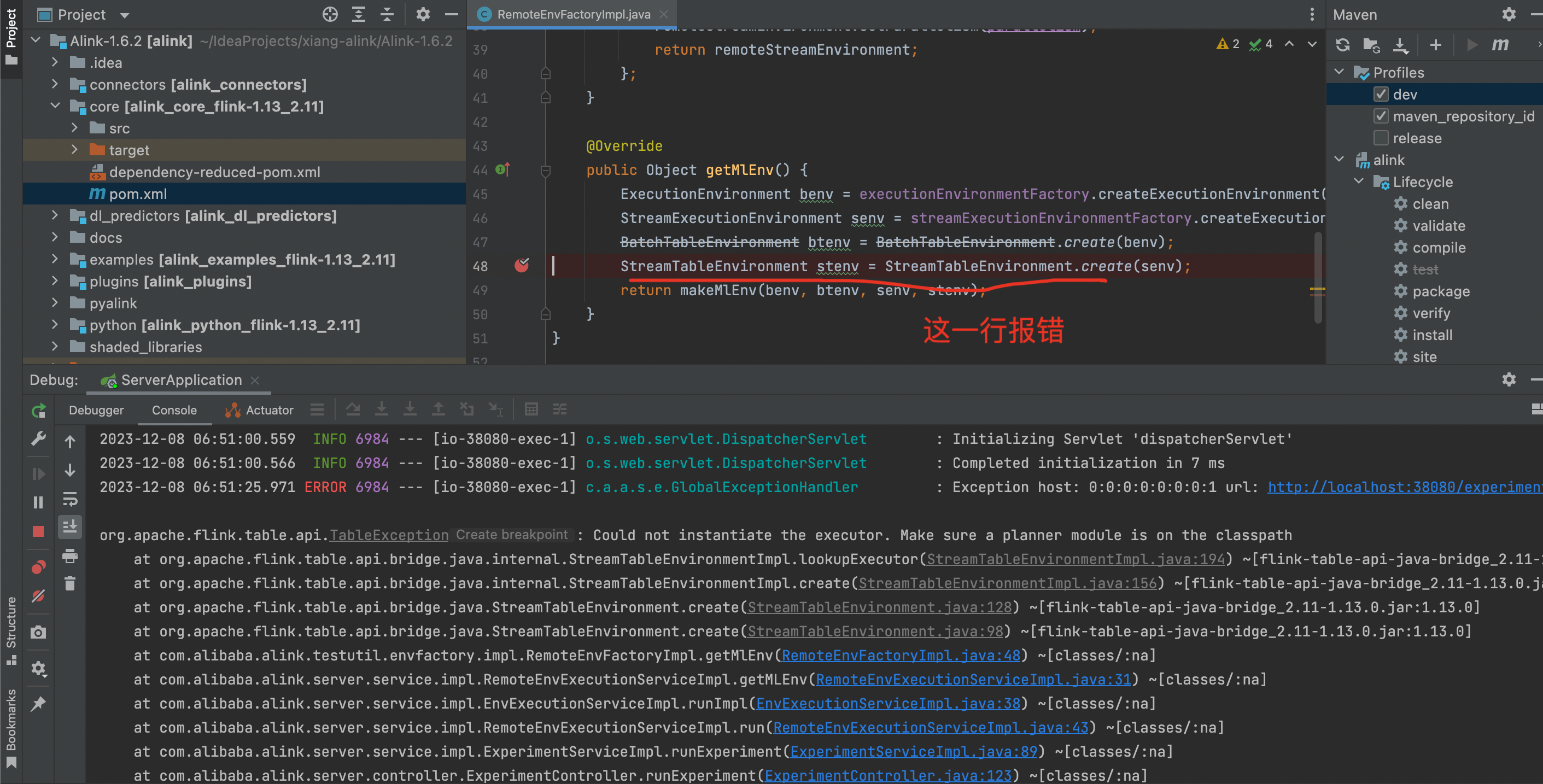The width and height of the screenshot is (1543, 784).
Task: Open the wrench Modify Run Configuration icon
Action: [38, 439]
